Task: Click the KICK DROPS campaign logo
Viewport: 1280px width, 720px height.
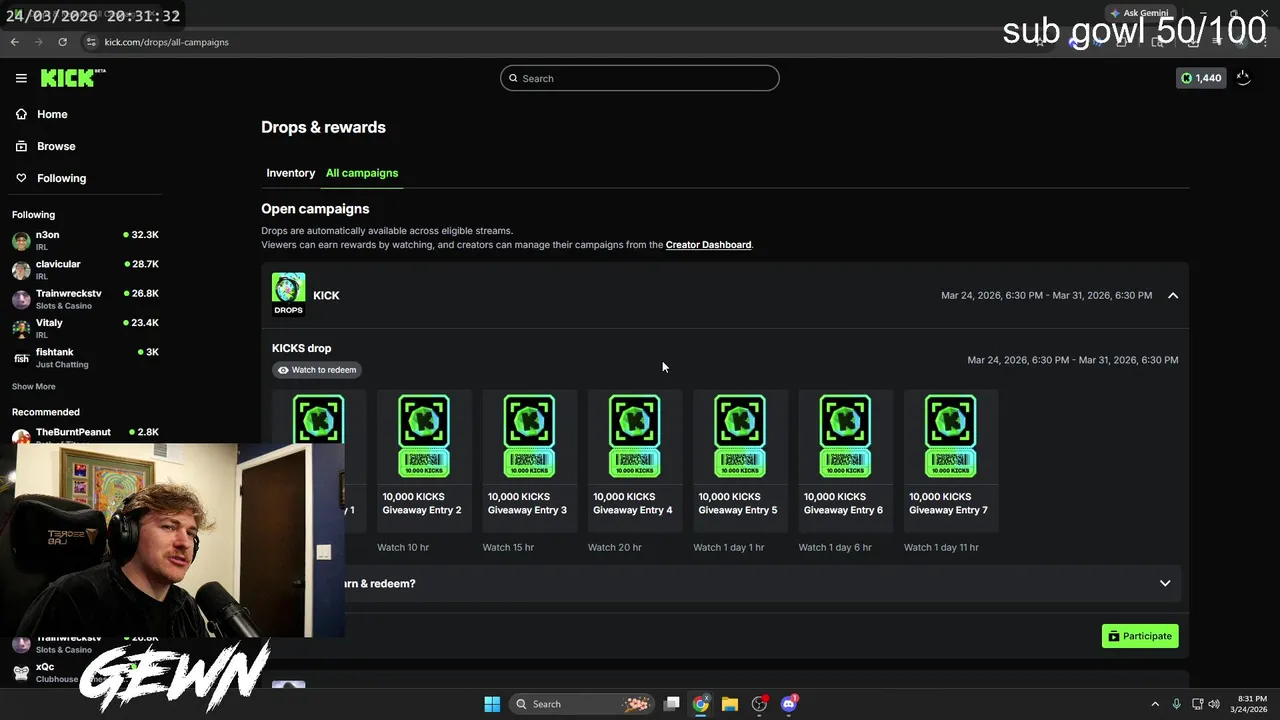Action: click(x=288, y=295)
